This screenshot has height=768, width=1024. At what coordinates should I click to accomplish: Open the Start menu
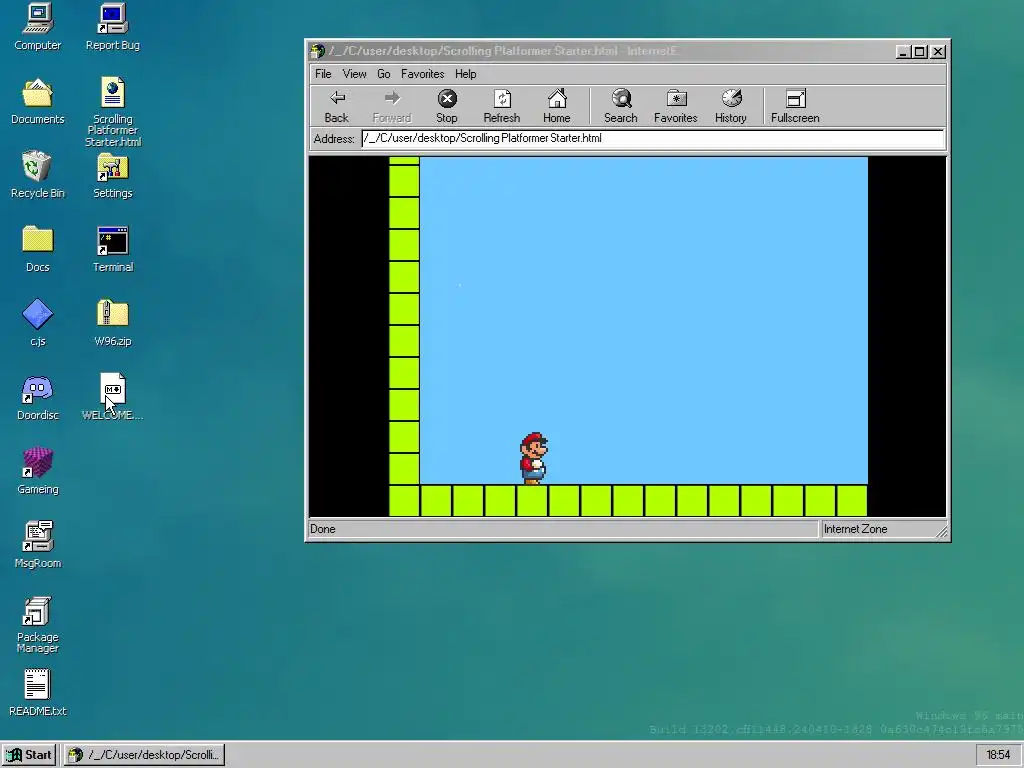coord(29,755)
